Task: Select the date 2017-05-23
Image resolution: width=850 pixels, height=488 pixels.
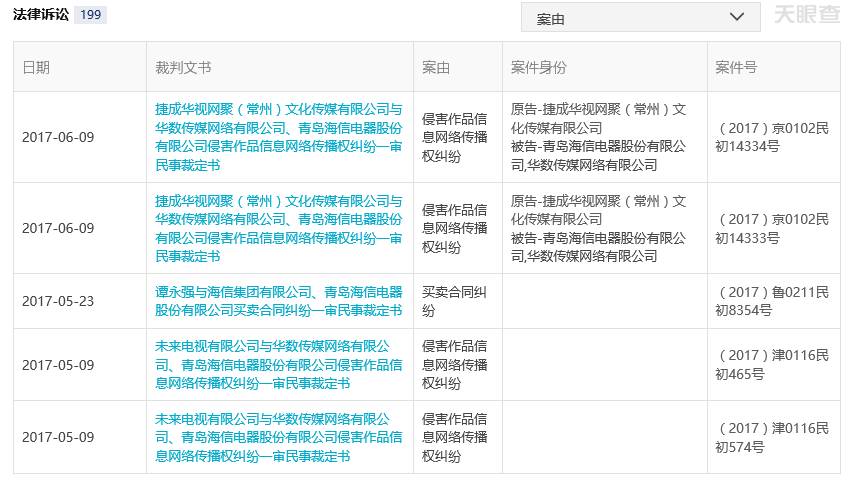Action: 58,301
